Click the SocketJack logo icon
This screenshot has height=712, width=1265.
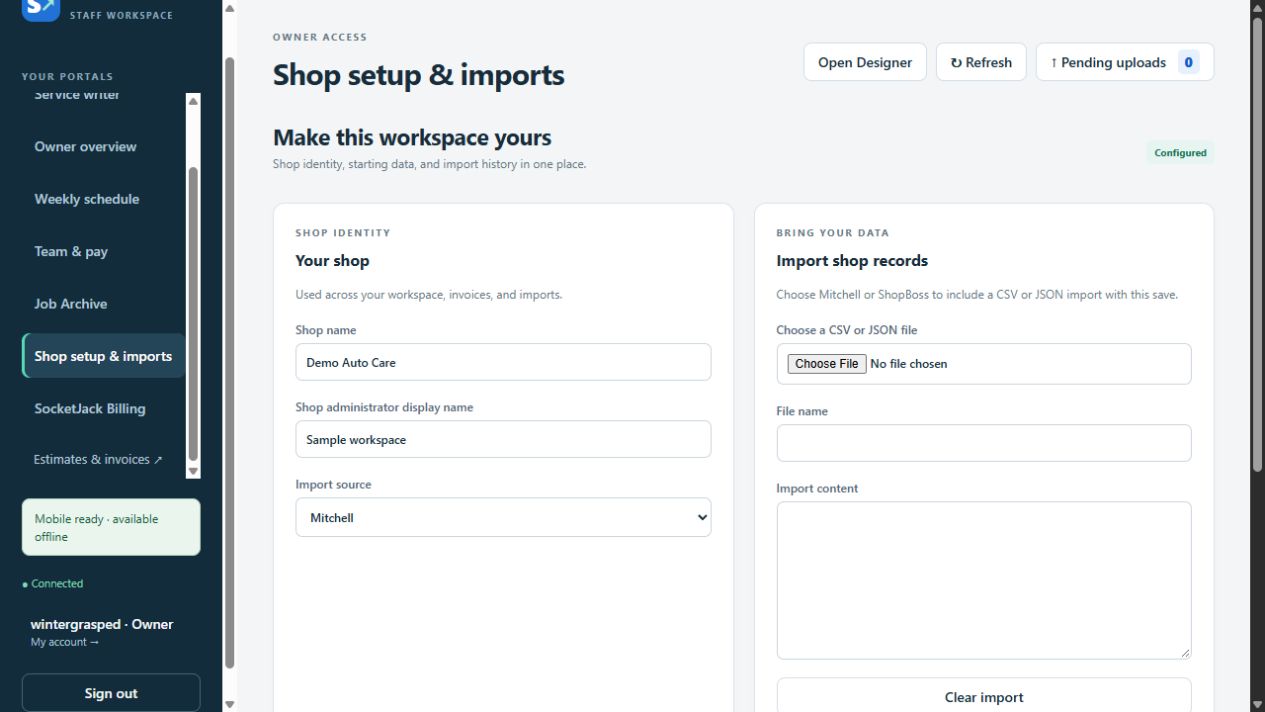coord(41,9)
